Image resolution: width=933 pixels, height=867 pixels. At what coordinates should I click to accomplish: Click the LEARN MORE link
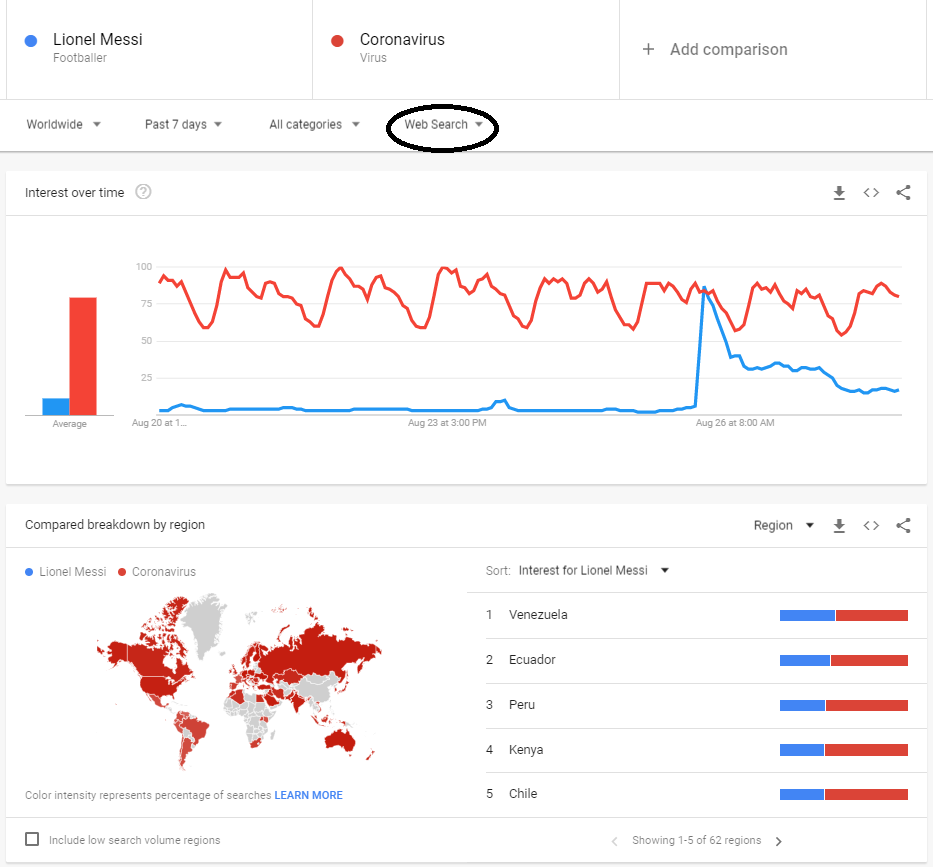[308, 796]
